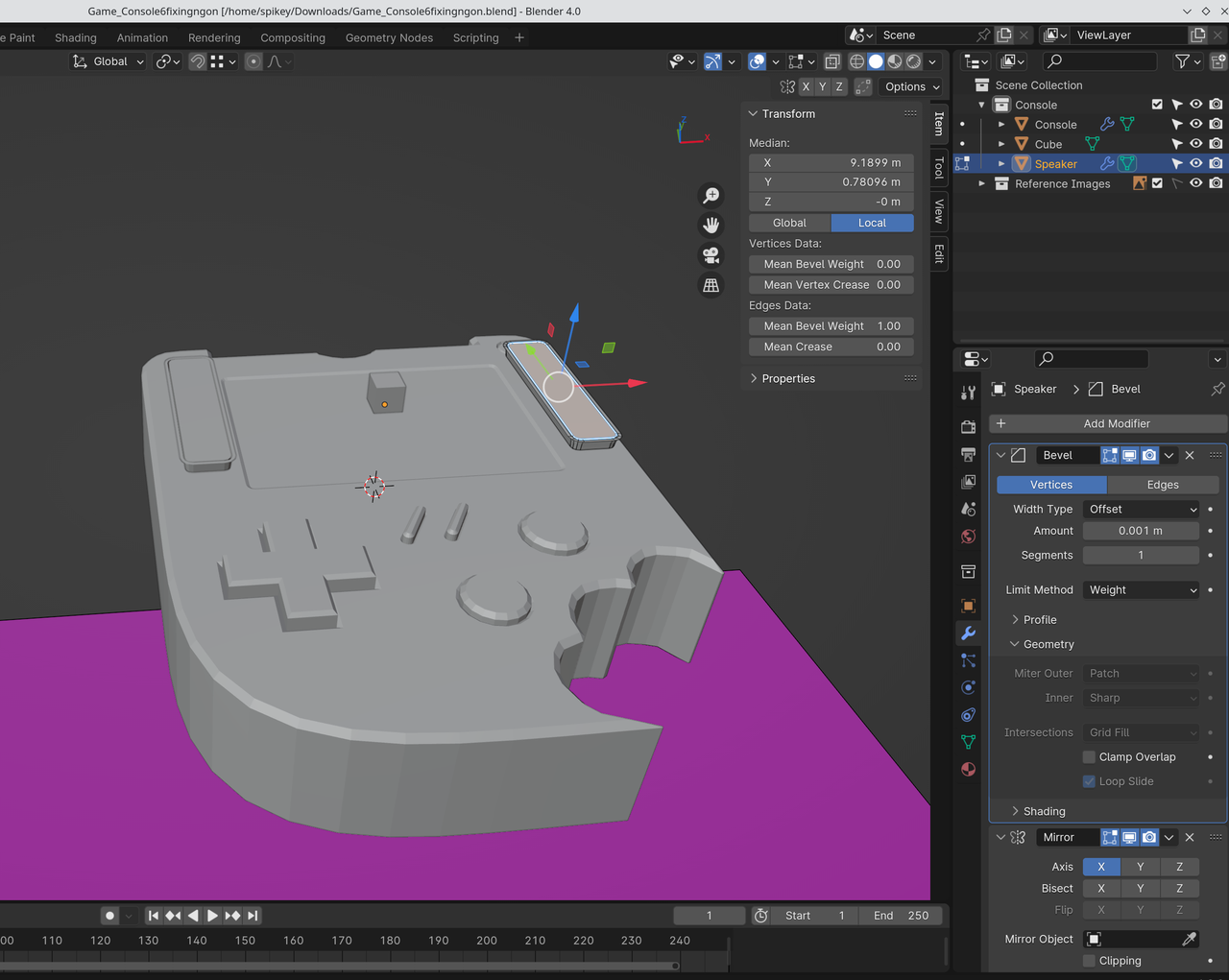Switch to the Geometry Nodes workspace
The image size is (1229, 980).
pos(389,37)
